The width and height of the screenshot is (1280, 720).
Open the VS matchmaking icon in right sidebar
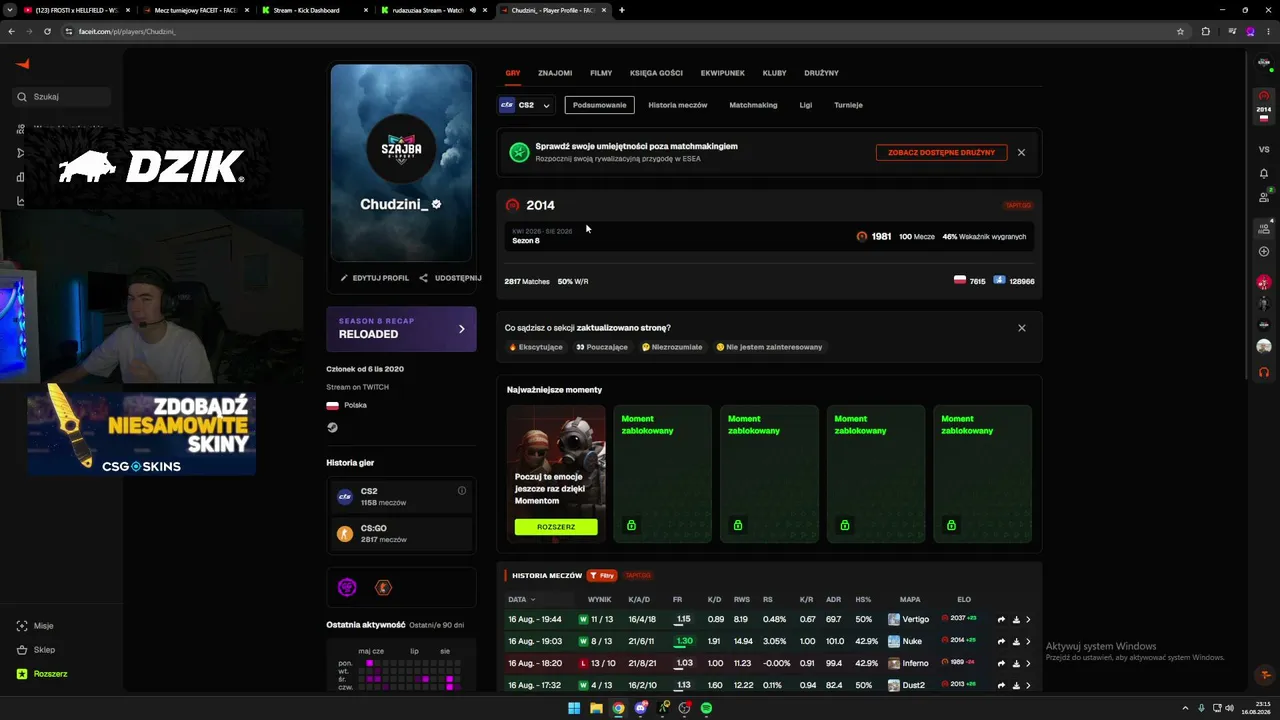click(x=1264, y=149)
